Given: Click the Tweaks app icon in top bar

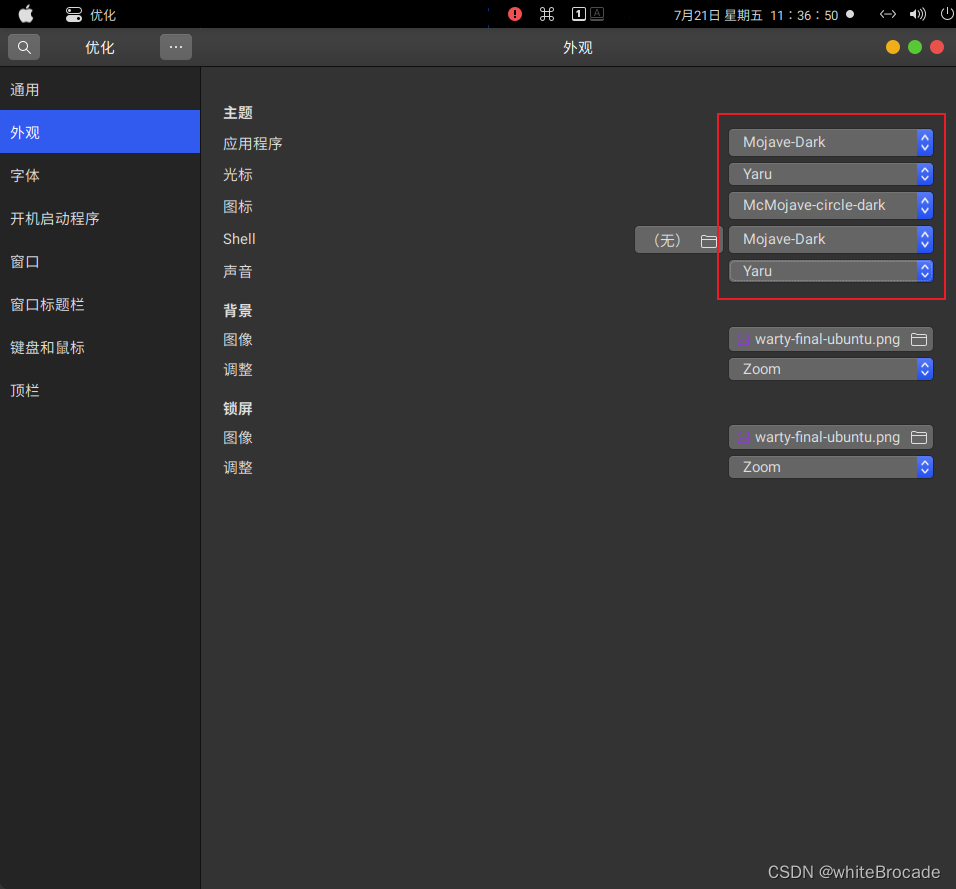Looking at the screenshot, I should (74, 15).
